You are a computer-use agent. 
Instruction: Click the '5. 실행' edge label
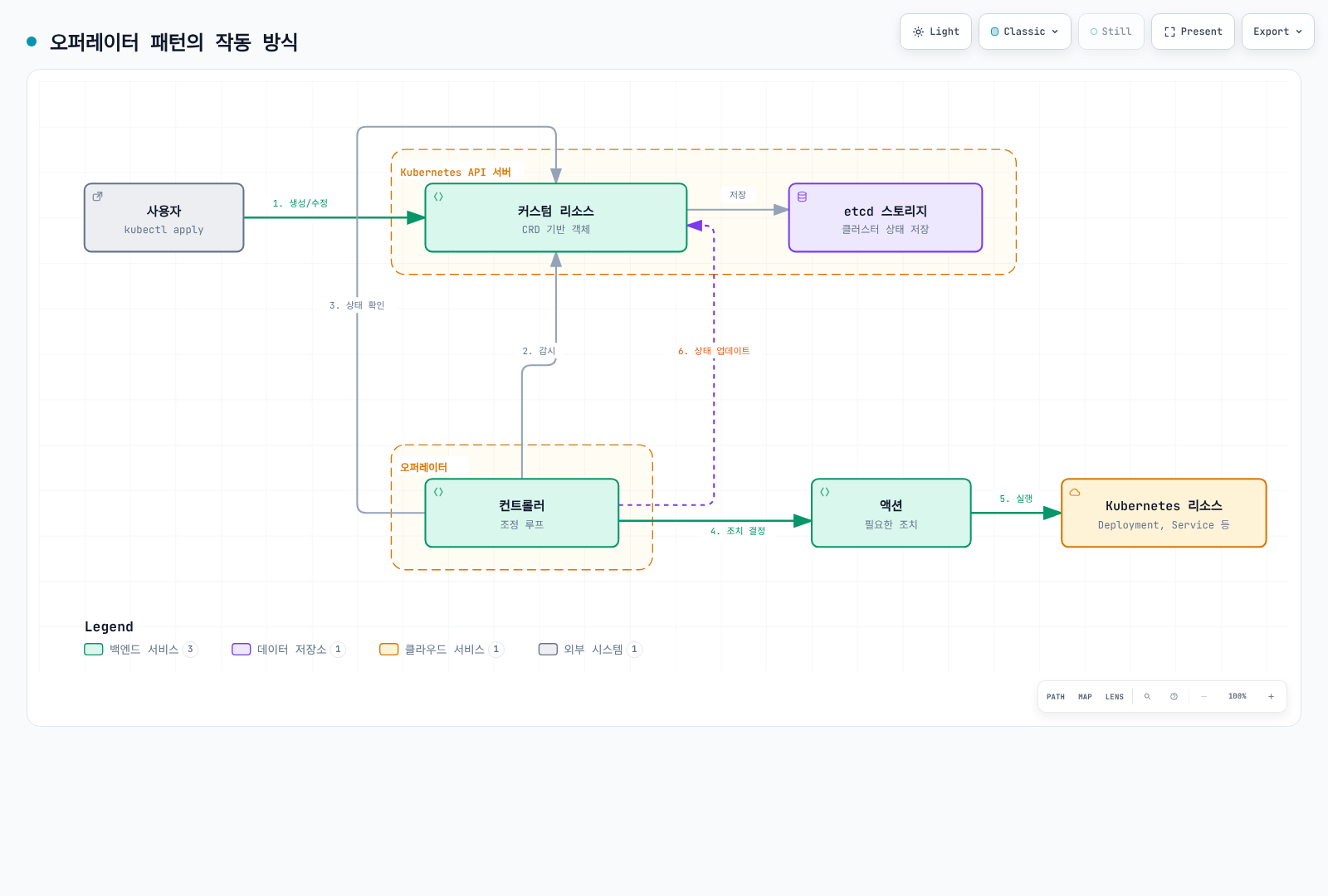point(1016,499)
